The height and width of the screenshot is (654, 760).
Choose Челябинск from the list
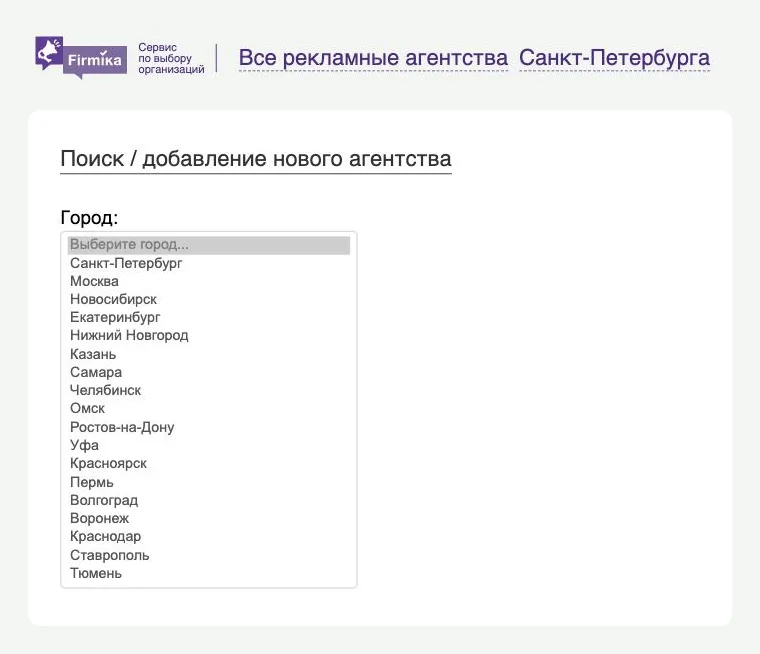pyautogui.click(x=209, y=390)
